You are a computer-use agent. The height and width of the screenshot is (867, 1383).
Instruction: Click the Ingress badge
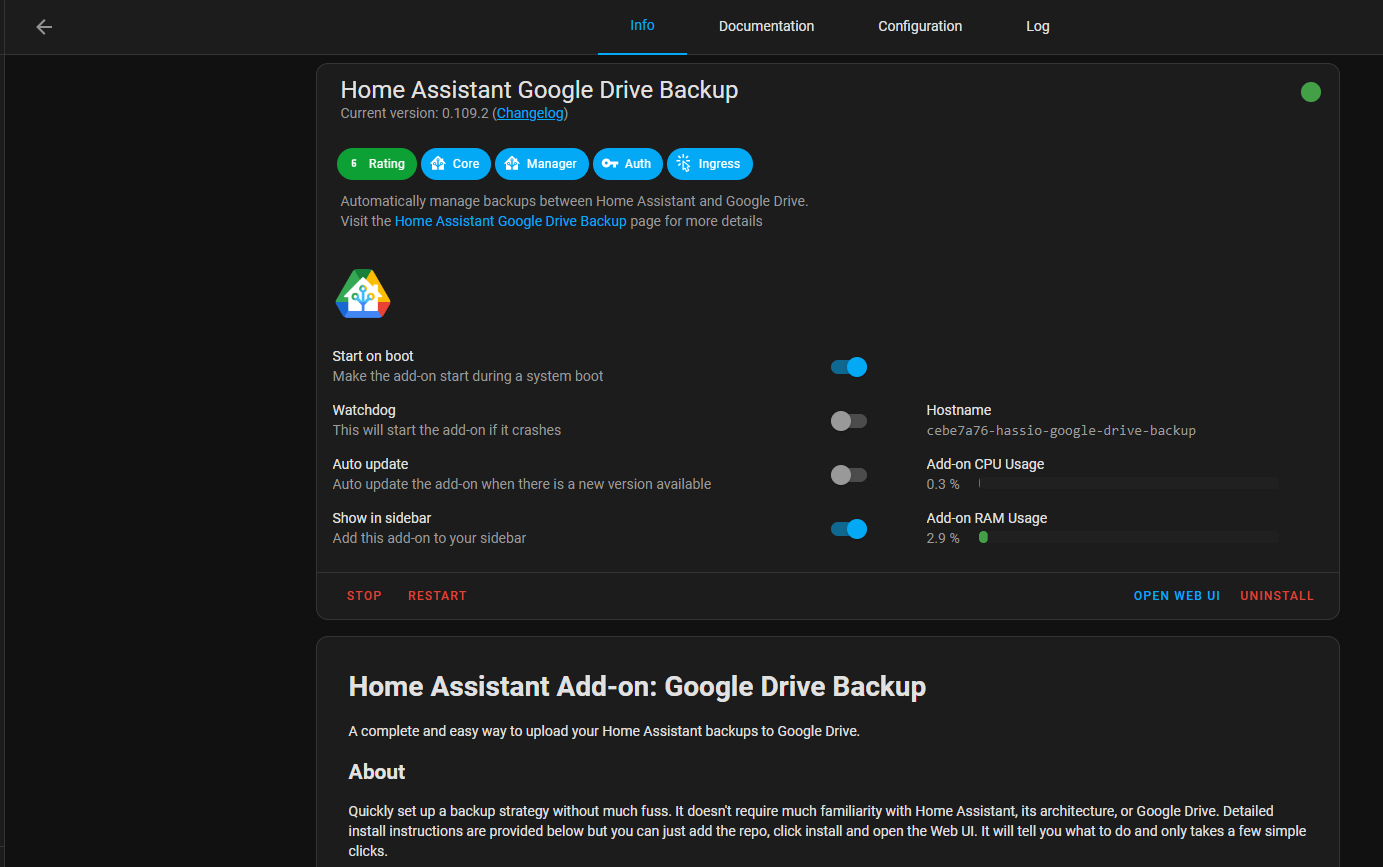pos(710,164)
